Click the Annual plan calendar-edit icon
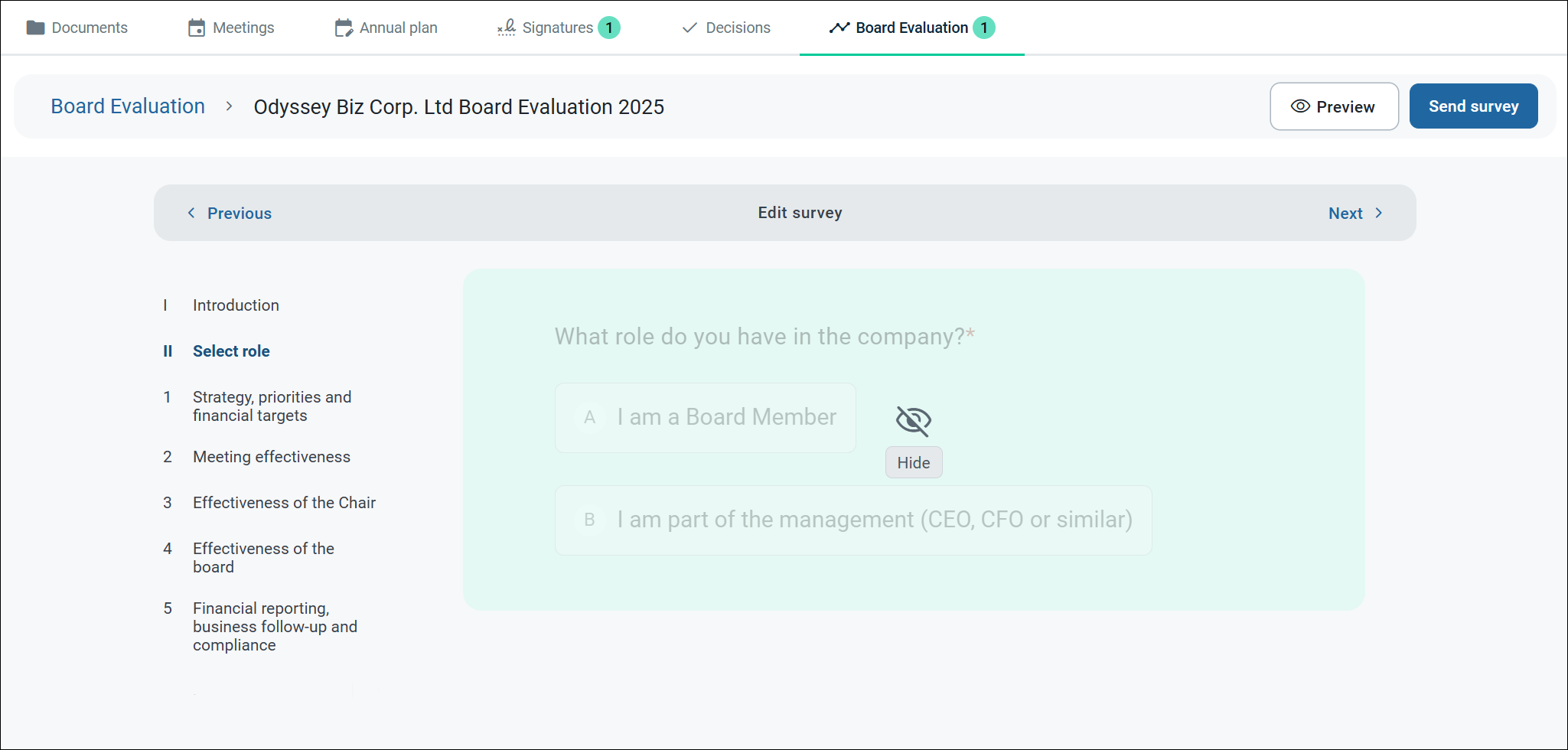 point(344,28)
